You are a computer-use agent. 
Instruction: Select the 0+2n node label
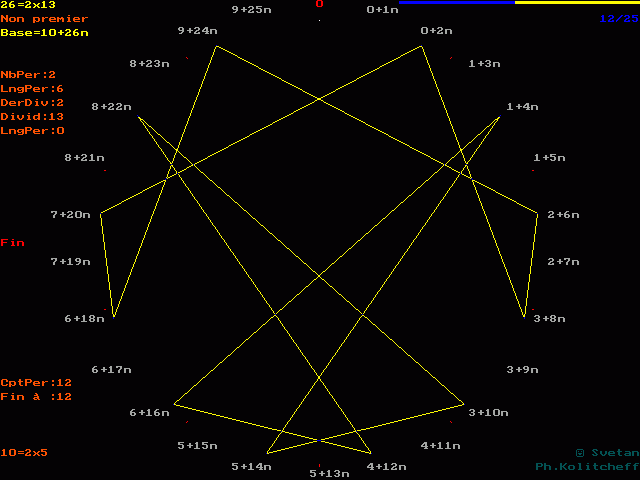click(437, 31)
